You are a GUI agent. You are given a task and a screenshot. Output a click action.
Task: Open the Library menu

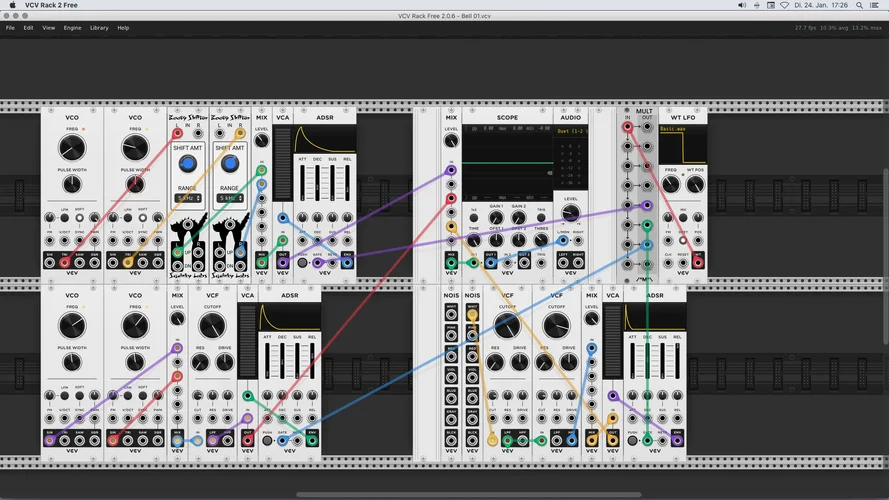[x=99, y=28]
